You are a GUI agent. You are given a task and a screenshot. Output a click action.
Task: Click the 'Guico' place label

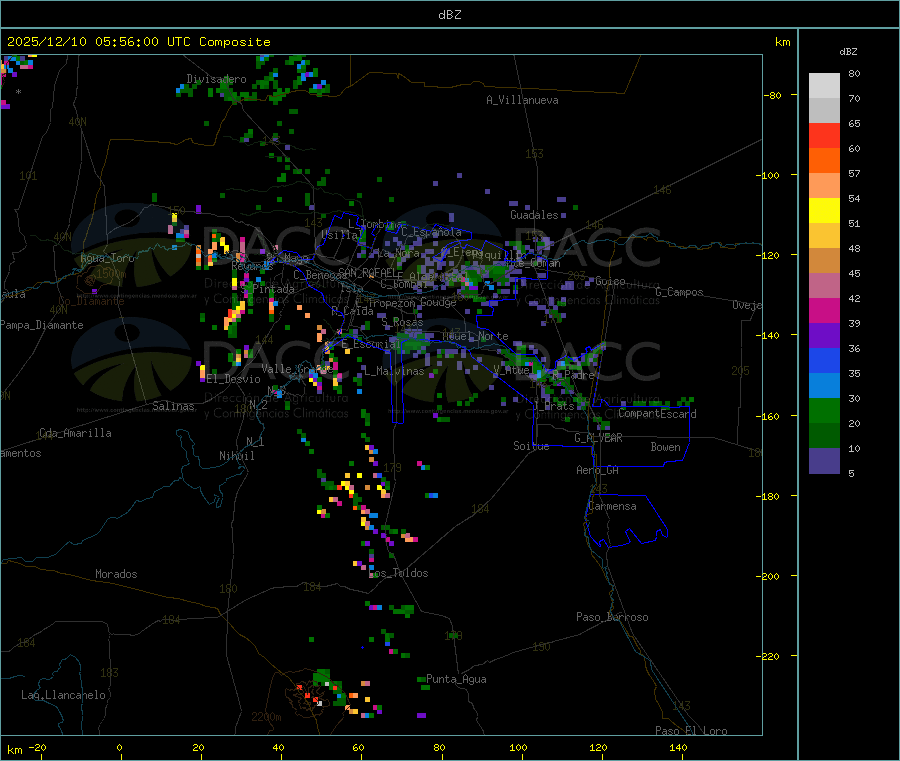(x=610, y=281)
